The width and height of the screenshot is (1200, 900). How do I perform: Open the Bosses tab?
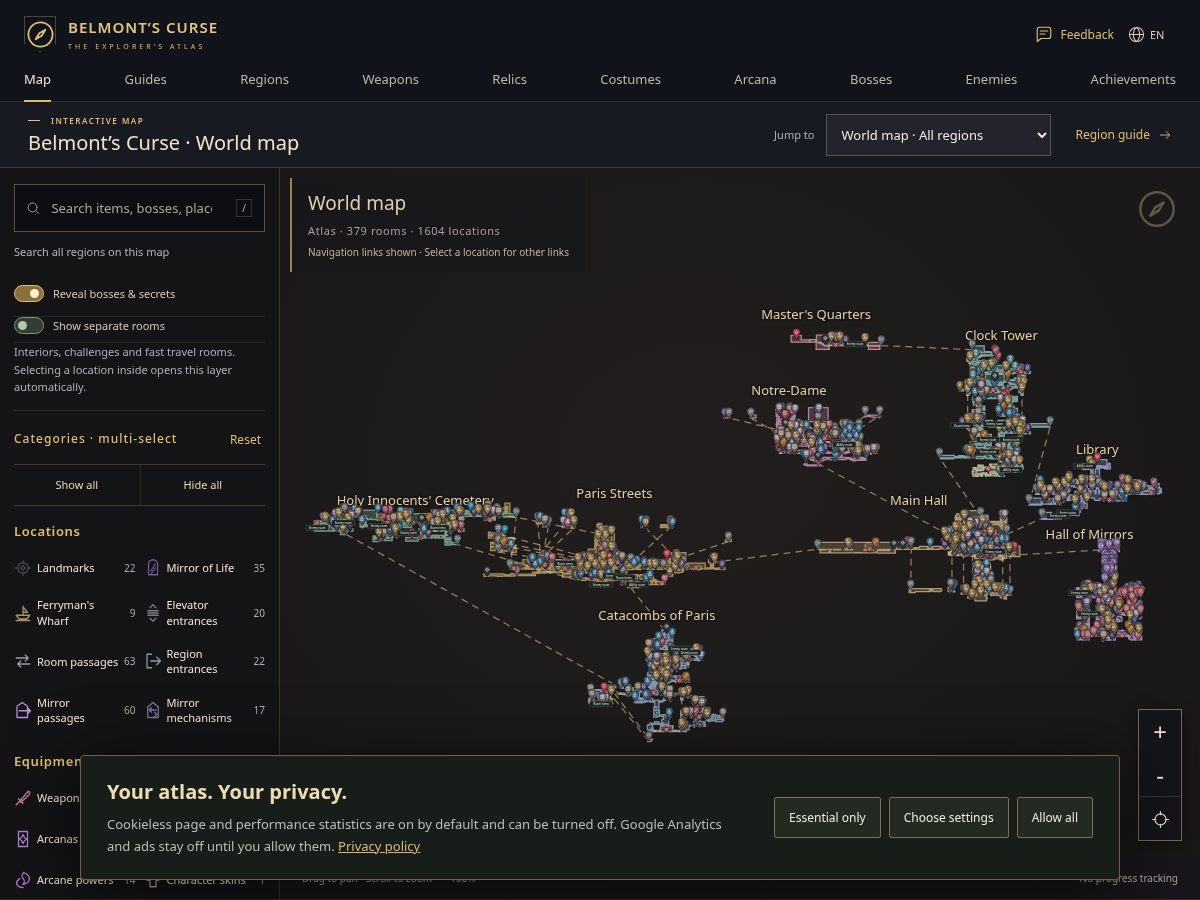871,79
